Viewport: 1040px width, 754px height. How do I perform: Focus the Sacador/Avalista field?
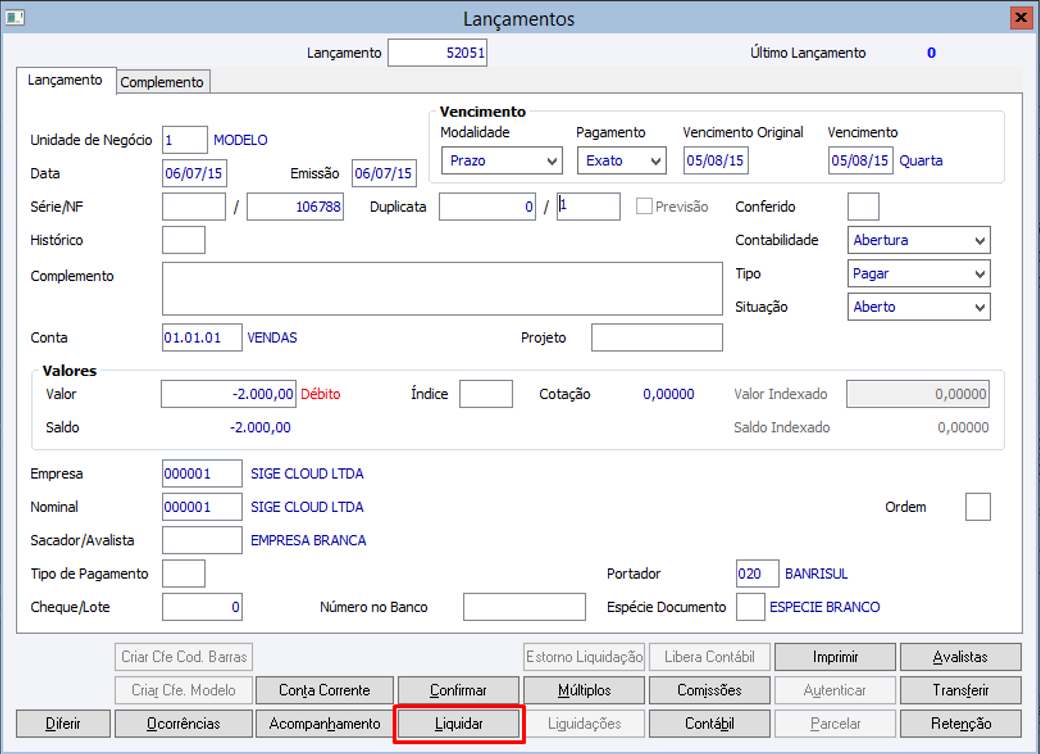tap(202, 540)
